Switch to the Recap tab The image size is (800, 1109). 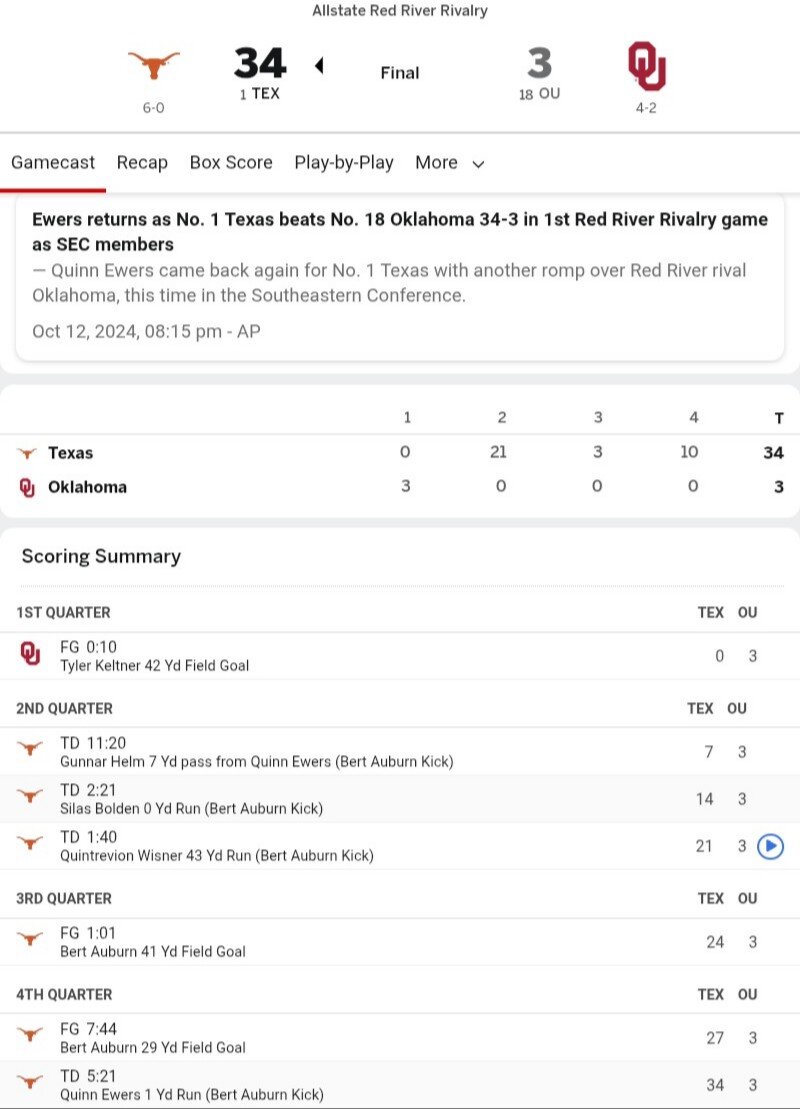click(x=142, y=163)
